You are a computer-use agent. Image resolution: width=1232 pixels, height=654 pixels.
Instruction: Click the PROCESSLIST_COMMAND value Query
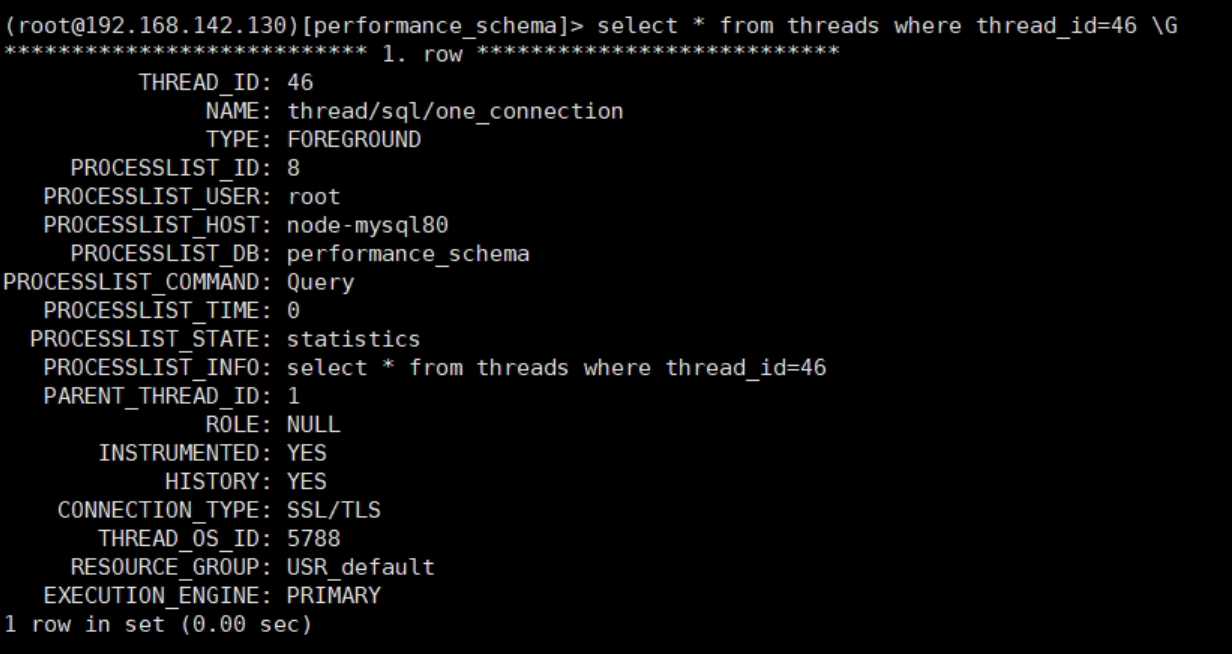(x=320, y=282)
